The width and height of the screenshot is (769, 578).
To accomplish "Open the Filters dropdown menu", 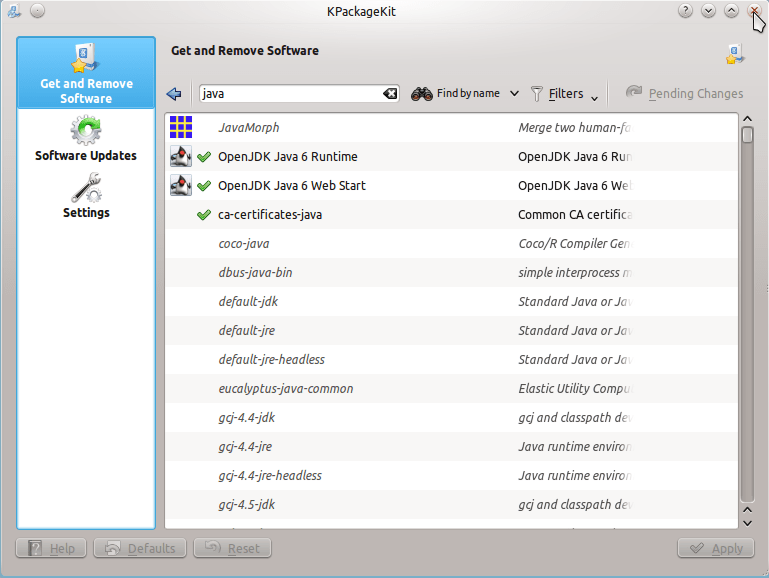I will pos(564,94).
